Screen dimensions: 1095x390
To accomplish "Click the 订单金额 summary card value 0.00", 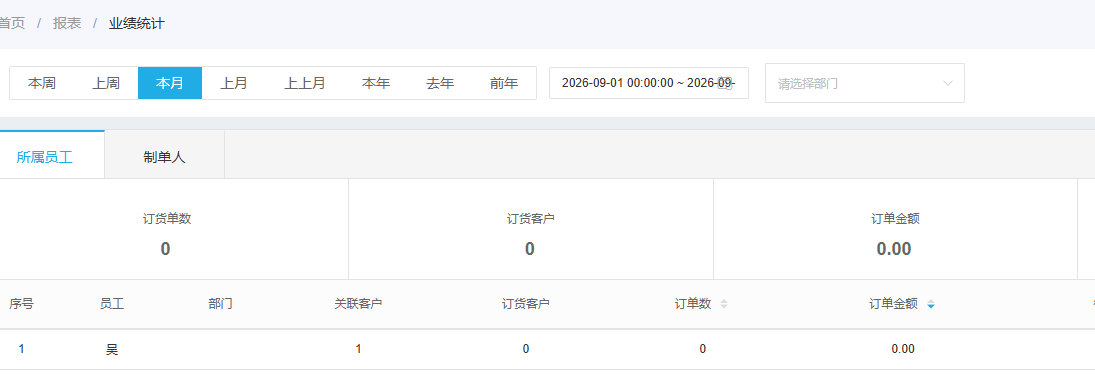I will coord(894,249).
